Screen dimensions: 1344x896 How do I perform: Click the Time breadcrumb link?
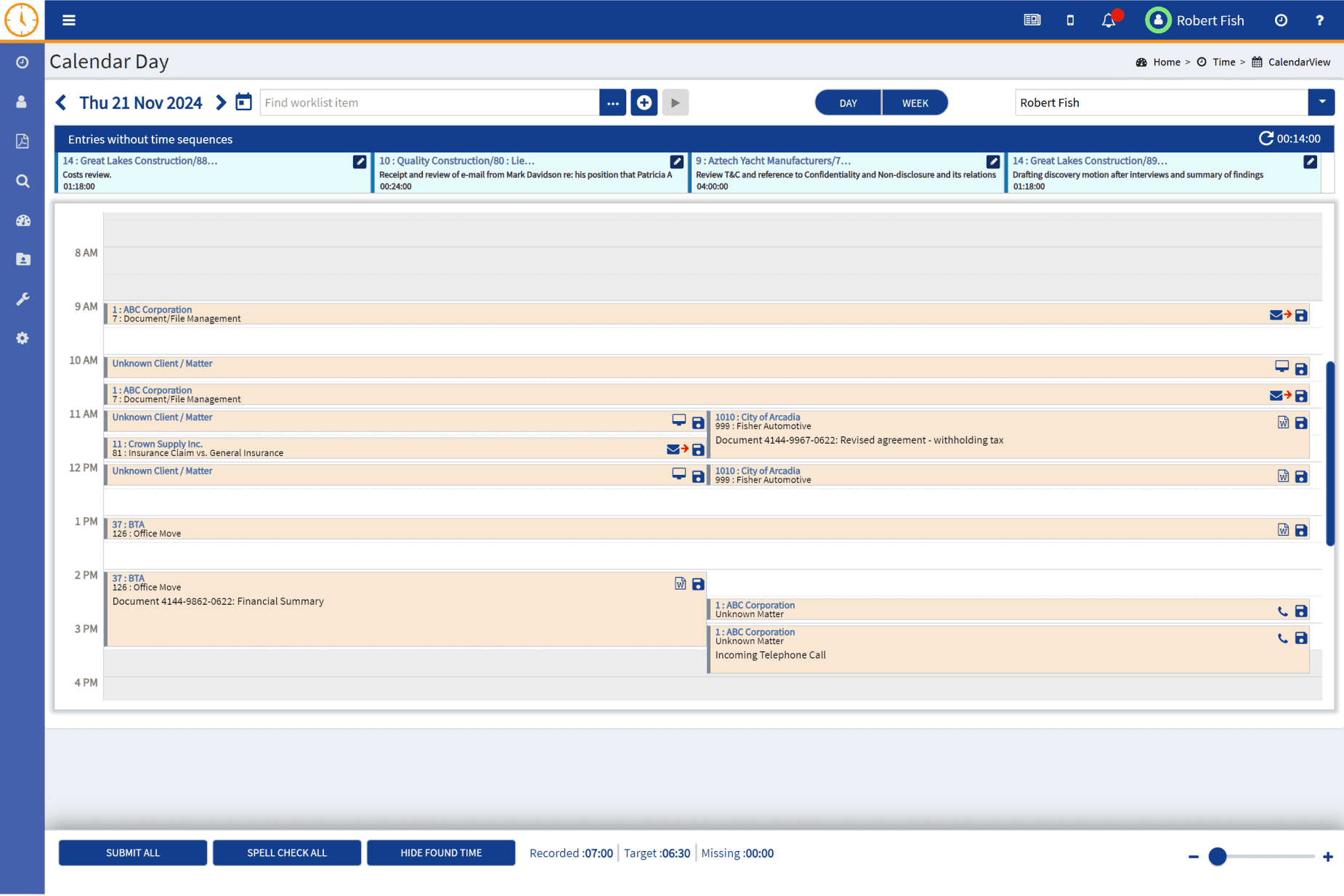1224,62
